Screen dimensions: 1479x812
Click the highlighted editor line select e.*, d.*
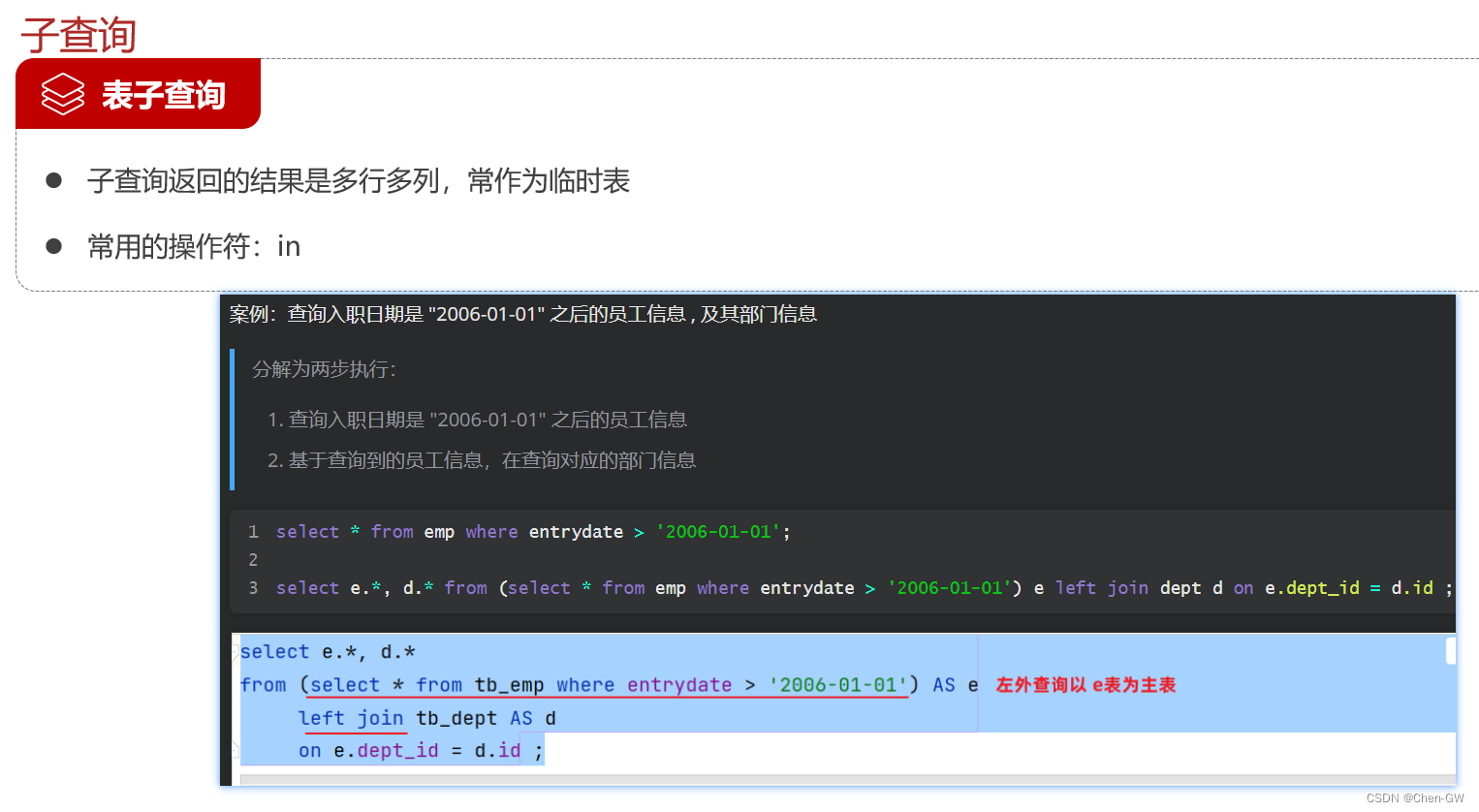coord(328,652)
